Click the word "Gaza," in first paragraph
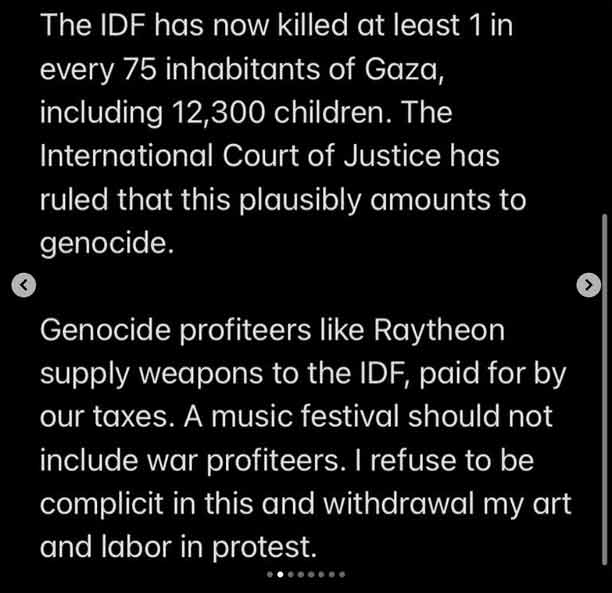612x593 pixels. [x=404, y=69]
